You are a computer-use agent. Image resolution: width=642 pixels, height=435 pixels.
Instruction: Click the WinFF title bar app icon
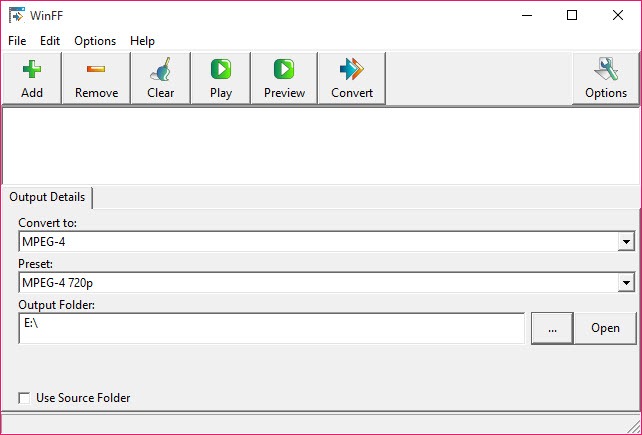coord(17,15)
